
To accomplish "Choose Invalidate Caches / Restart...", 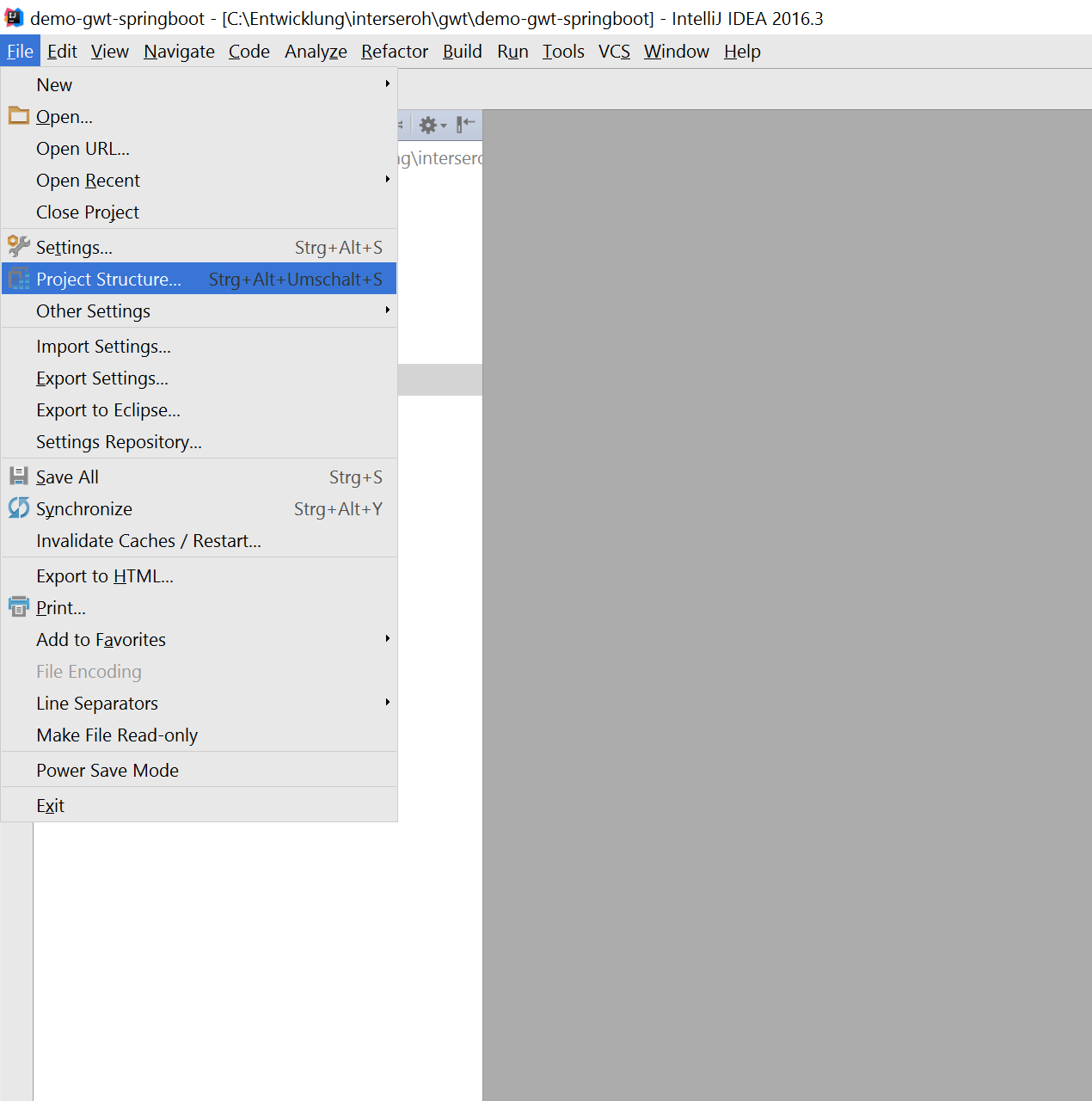I will [199, 540].
